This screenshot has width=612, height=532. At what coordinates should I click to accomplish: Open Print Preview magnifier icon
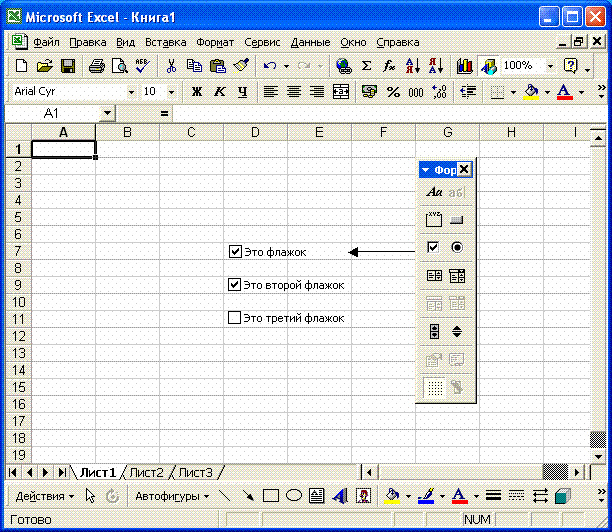pyautogui.click(x=119, y=66)
